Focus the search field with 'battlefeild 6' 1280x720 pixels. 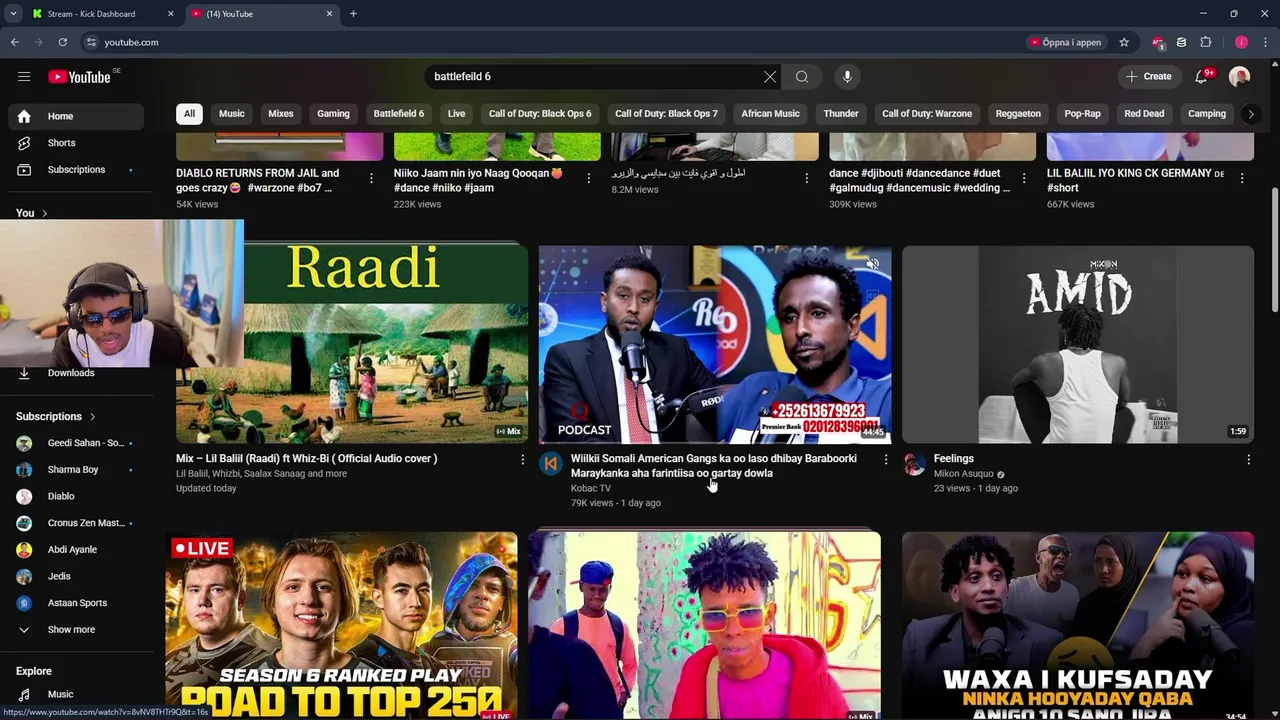coord(594,77)
